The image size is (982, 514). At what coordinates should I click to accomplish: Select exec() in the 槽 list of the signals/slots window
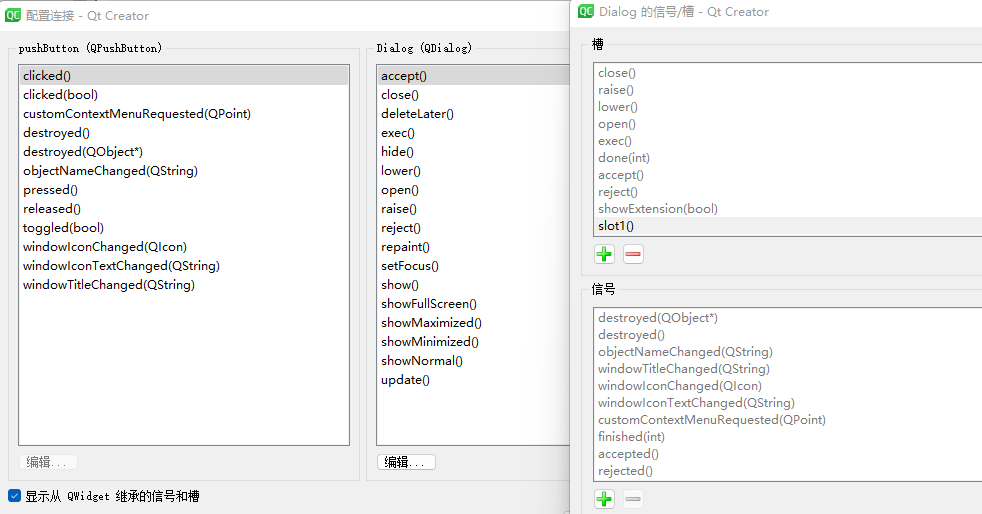pyautogui.click(x=788, y=141)
